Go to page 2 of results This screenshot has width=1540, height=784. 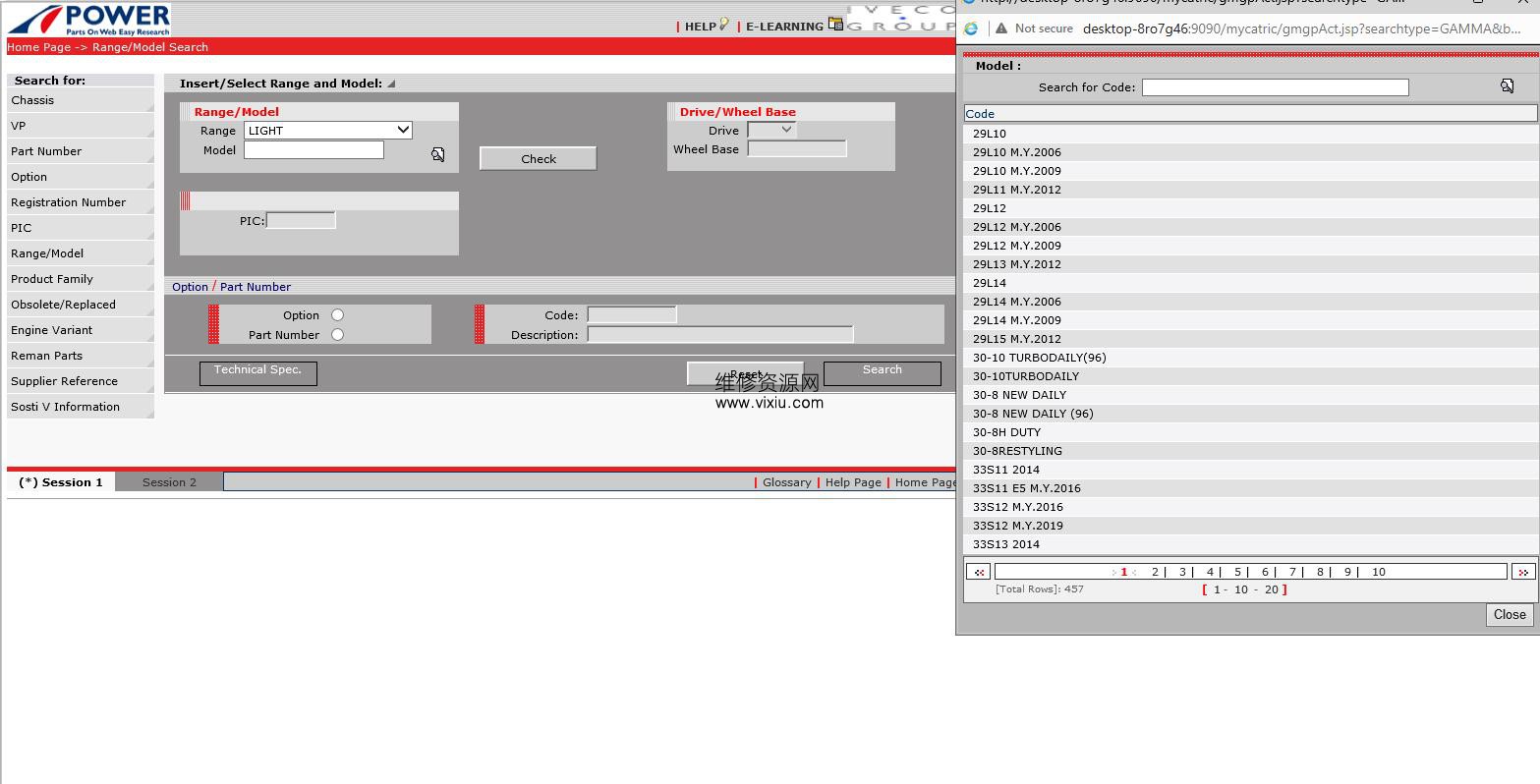tap(1155, 572)
